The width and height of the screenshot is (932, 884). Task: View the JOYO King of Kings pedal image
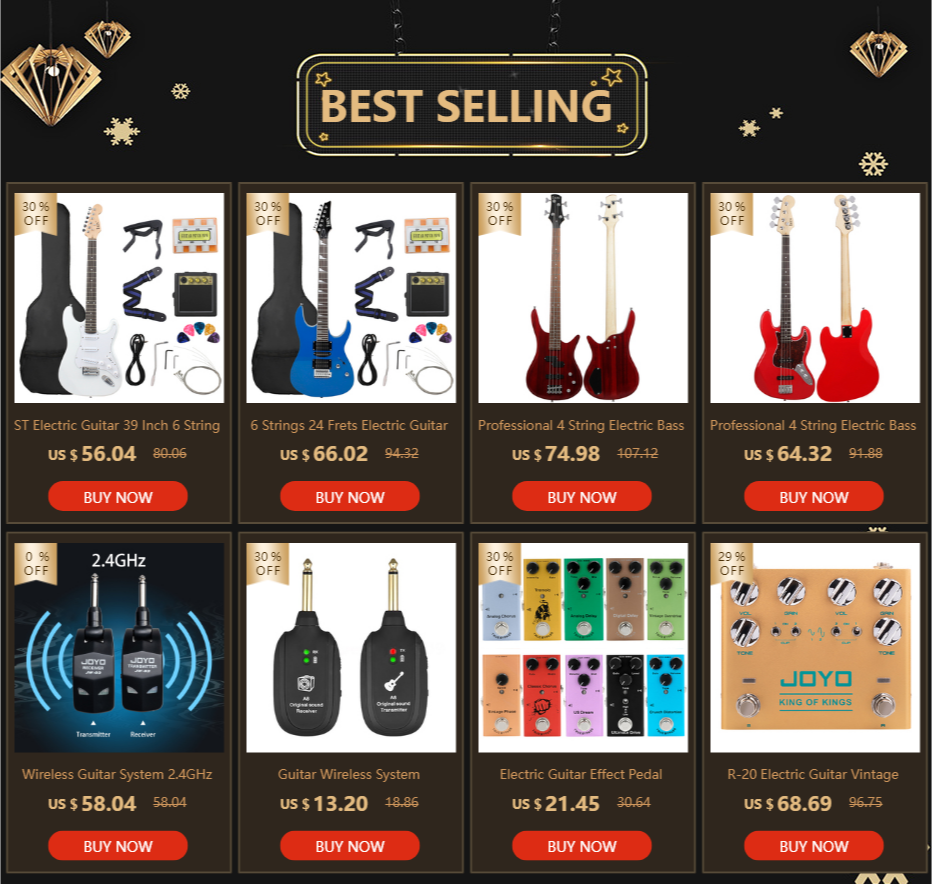pyautogui.click(x=815, y=647)
